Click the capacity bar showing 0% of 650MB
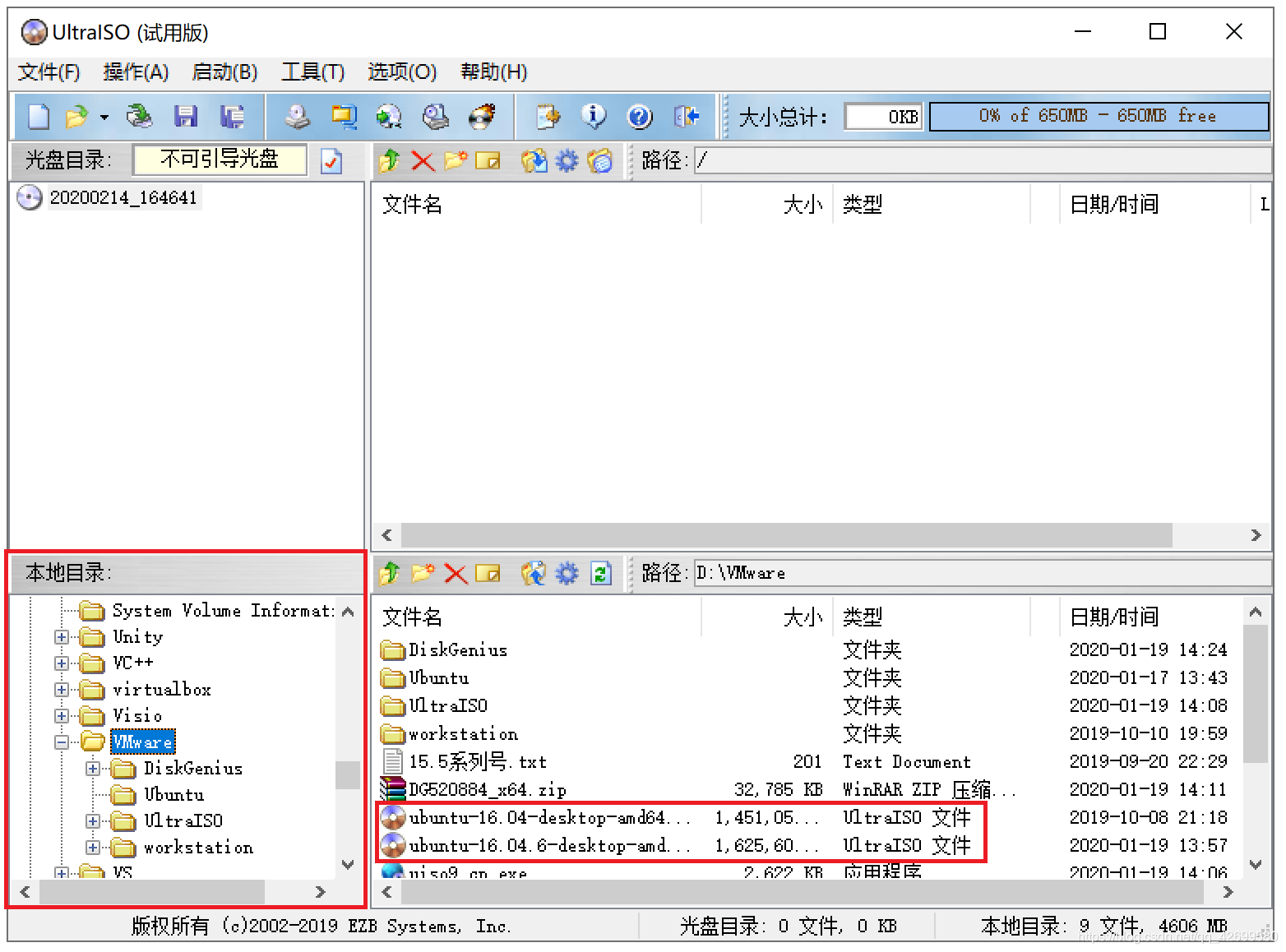Viewport: 1286px width, 952px height. coord(1099,116)
